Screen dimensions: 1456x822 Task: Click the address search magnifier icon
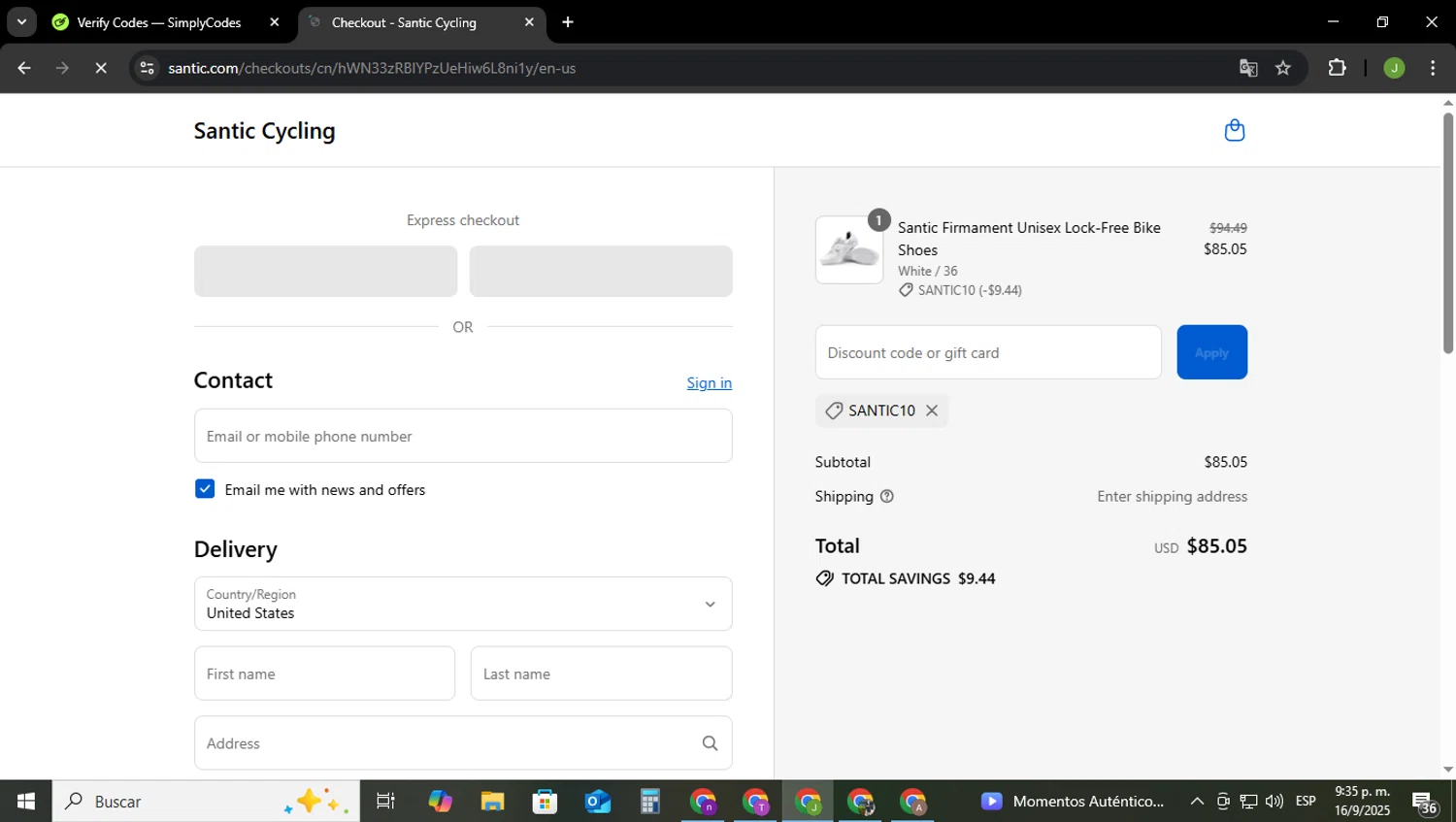tap(710, 743)
